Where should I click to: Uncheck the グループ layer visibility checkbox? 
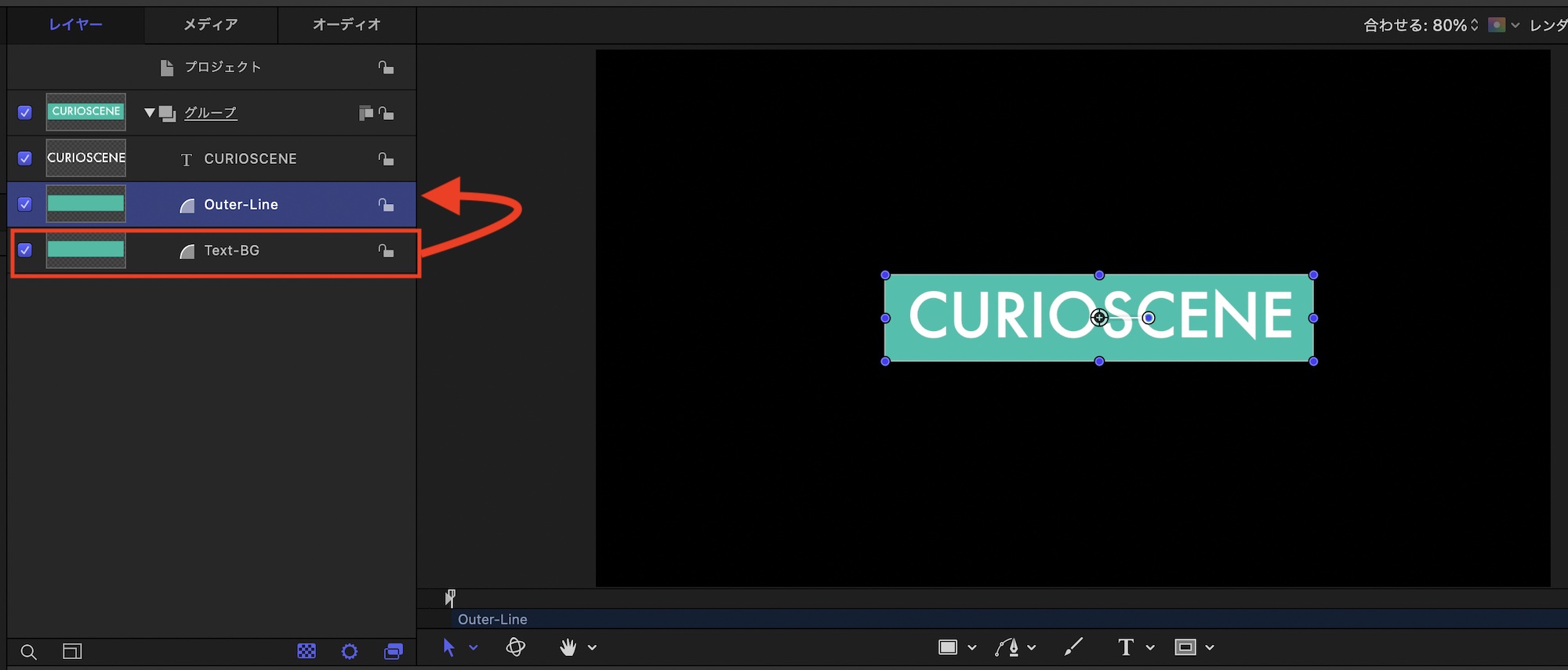(x=25, y=112)
